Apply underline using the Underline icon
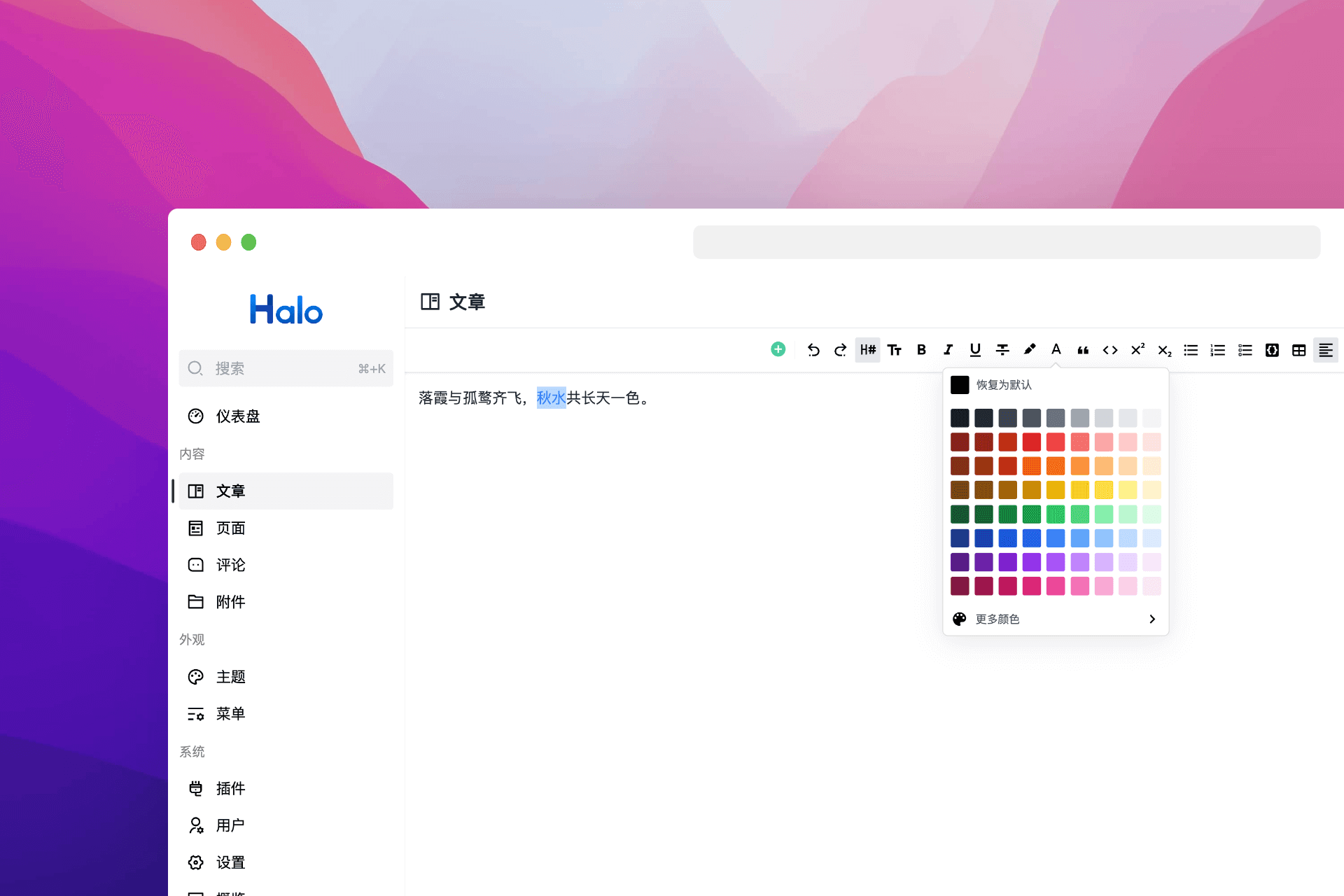 tap(975, 350)
